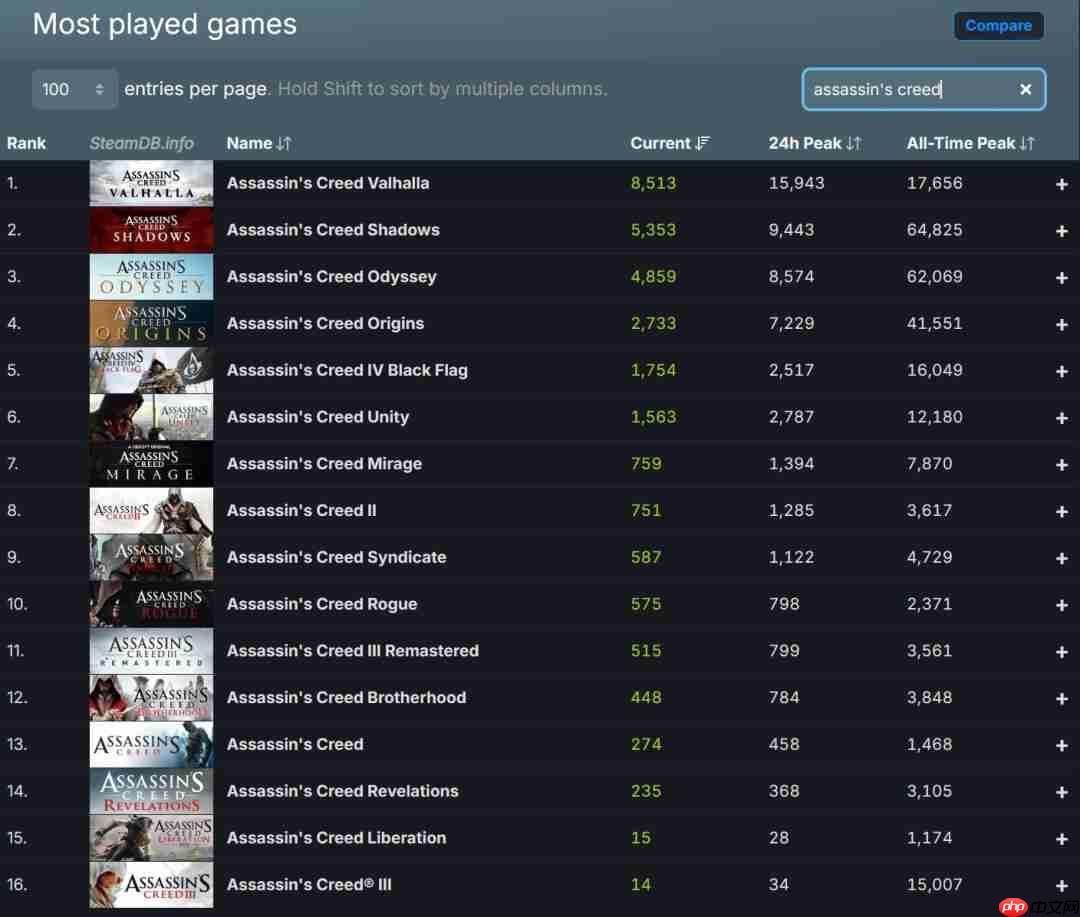Viewport: 1080px width, 917px height.
Task: Click the plus icon for Assassin's Creed Liberation
Action: coord(1062,838)
